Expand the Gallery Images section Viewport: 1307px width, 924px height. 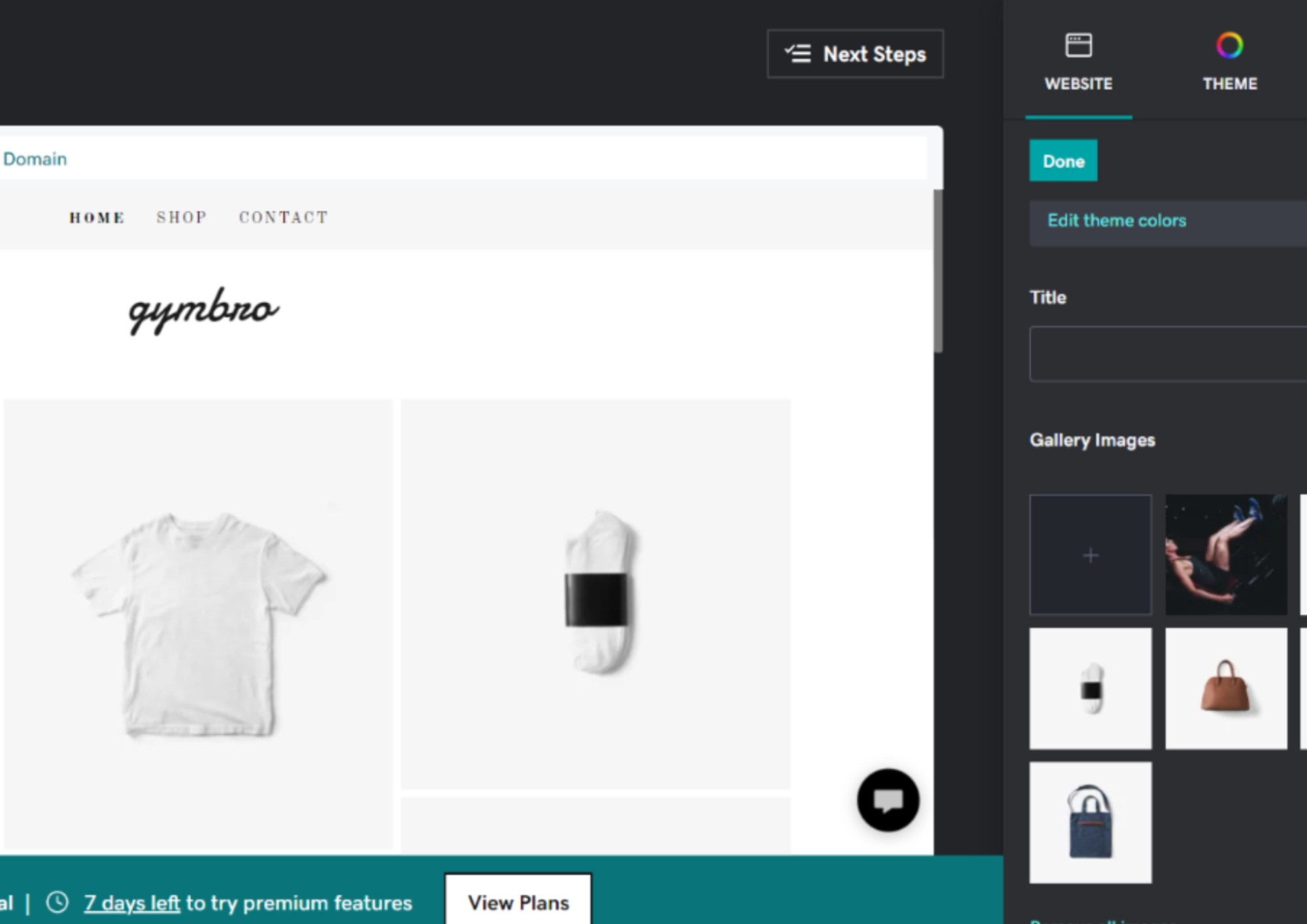1092,440
